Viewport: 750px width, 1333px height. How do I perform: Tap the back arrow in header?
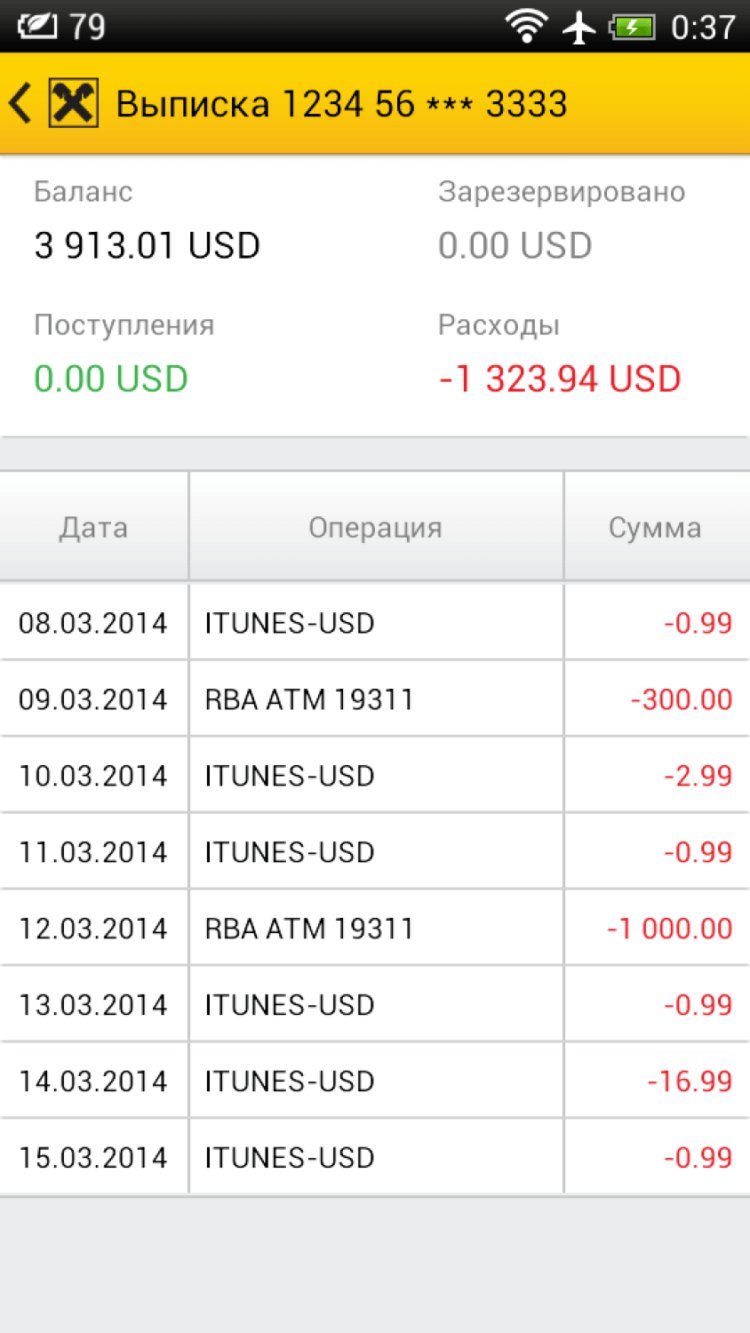click(20, 103)
